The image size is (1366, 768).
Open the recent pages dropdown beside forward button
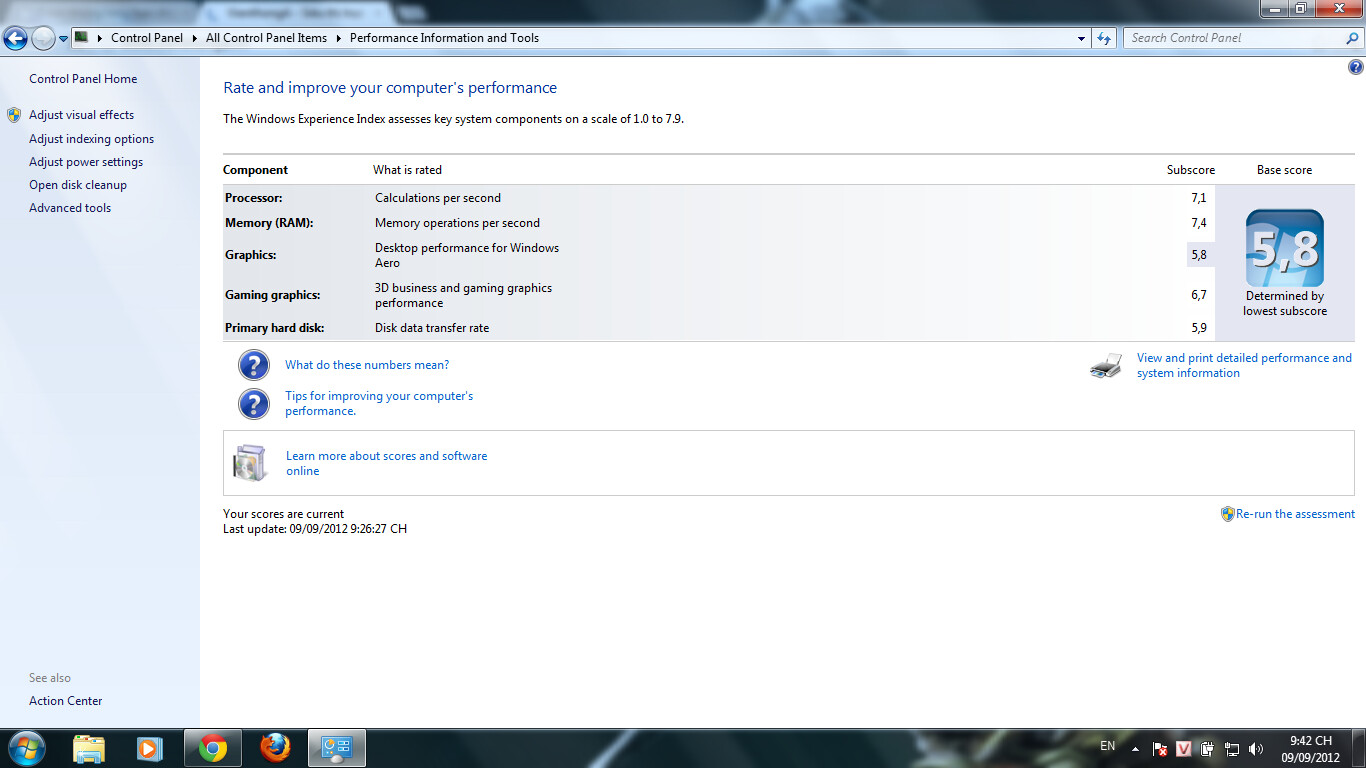[64, 38]
